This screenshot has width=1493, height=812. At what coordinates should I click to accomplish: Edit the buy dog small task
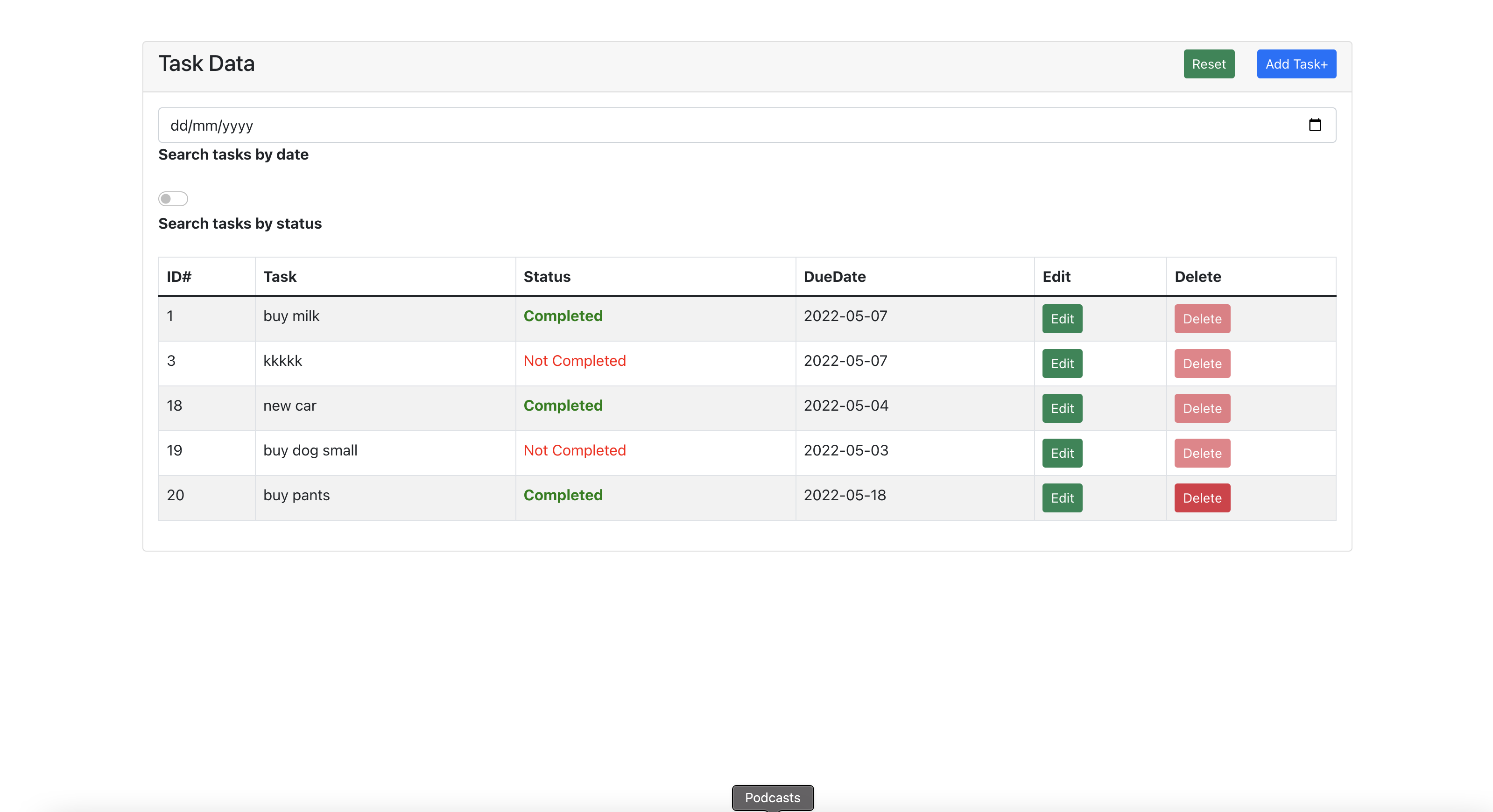(x=1062, y=453)
